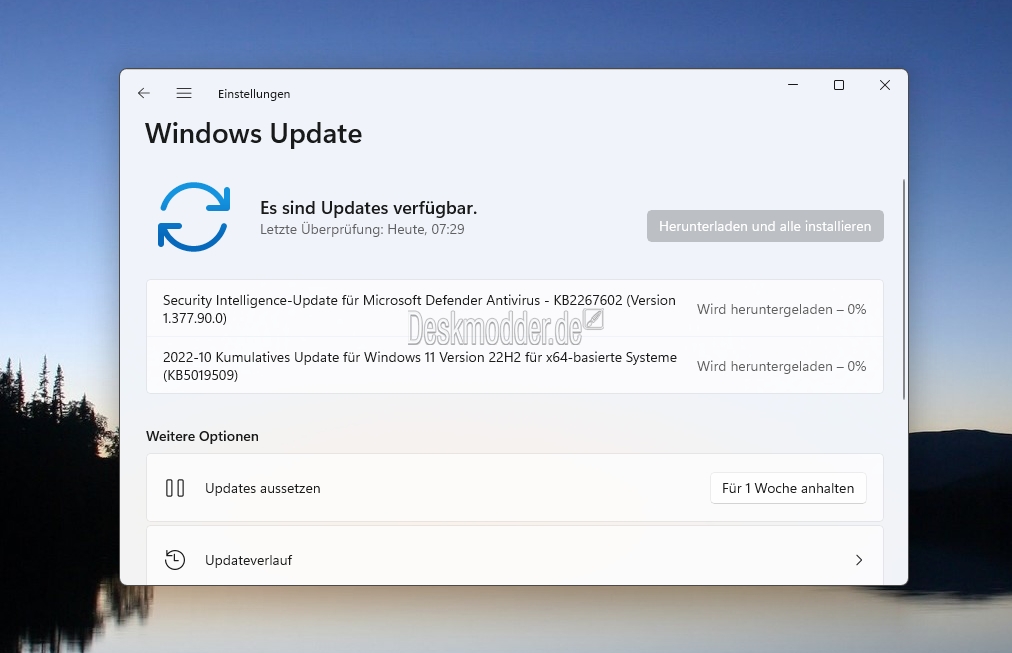
Task: Click the pause icon beside Updates aussetzen
Action: tap(175, 488)
